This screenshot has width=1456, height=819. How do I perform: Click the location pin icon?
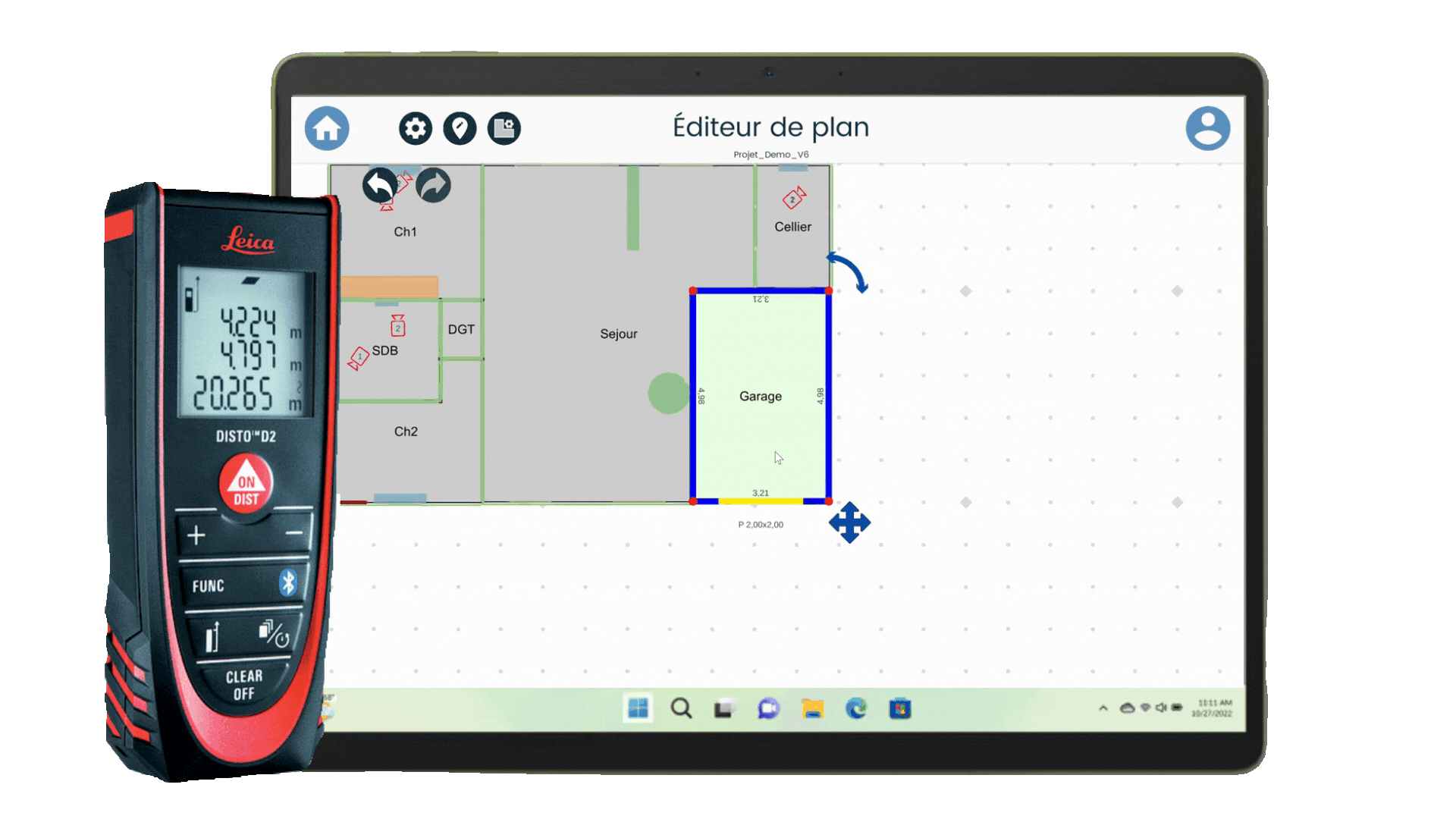460,128
